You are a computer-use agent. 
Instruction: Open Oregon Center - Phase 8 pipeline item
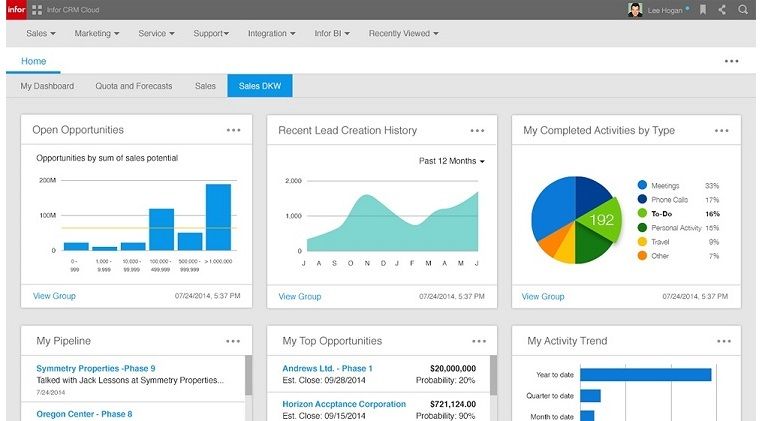84,414
